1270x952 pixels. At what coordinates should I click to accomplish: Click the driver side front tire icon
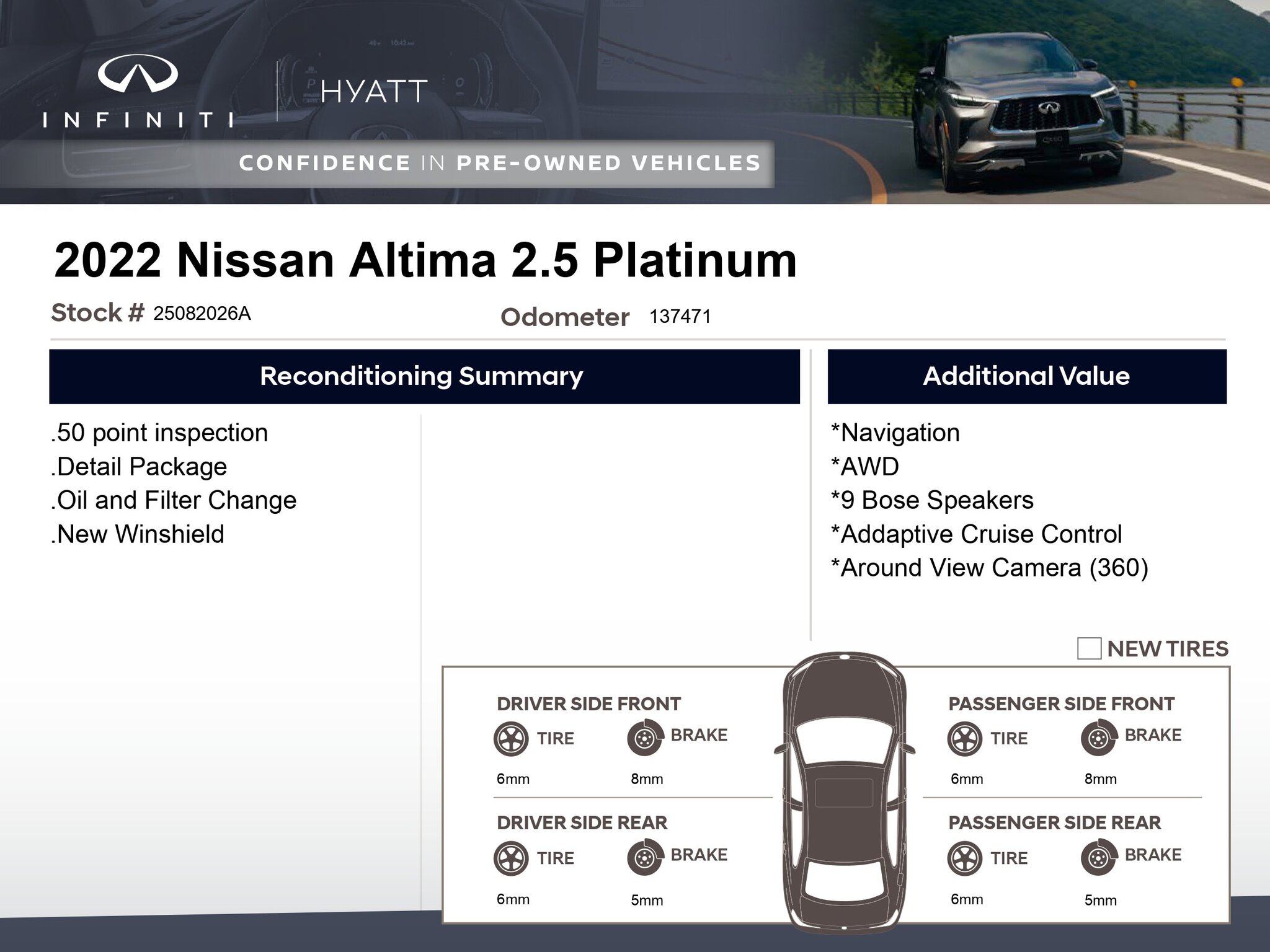click(511, 739)
